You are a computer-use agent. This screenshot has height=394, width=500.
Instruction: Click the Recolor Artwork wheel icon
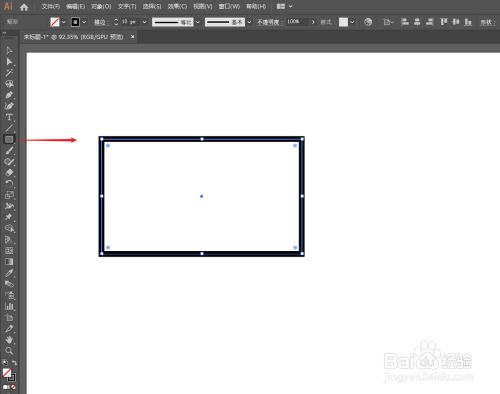(x=368, y=22)
